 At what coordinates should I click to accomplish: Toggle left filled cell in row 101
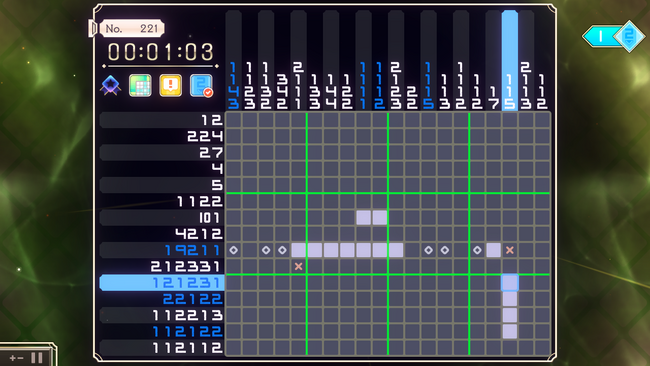[x=364, y=218]
